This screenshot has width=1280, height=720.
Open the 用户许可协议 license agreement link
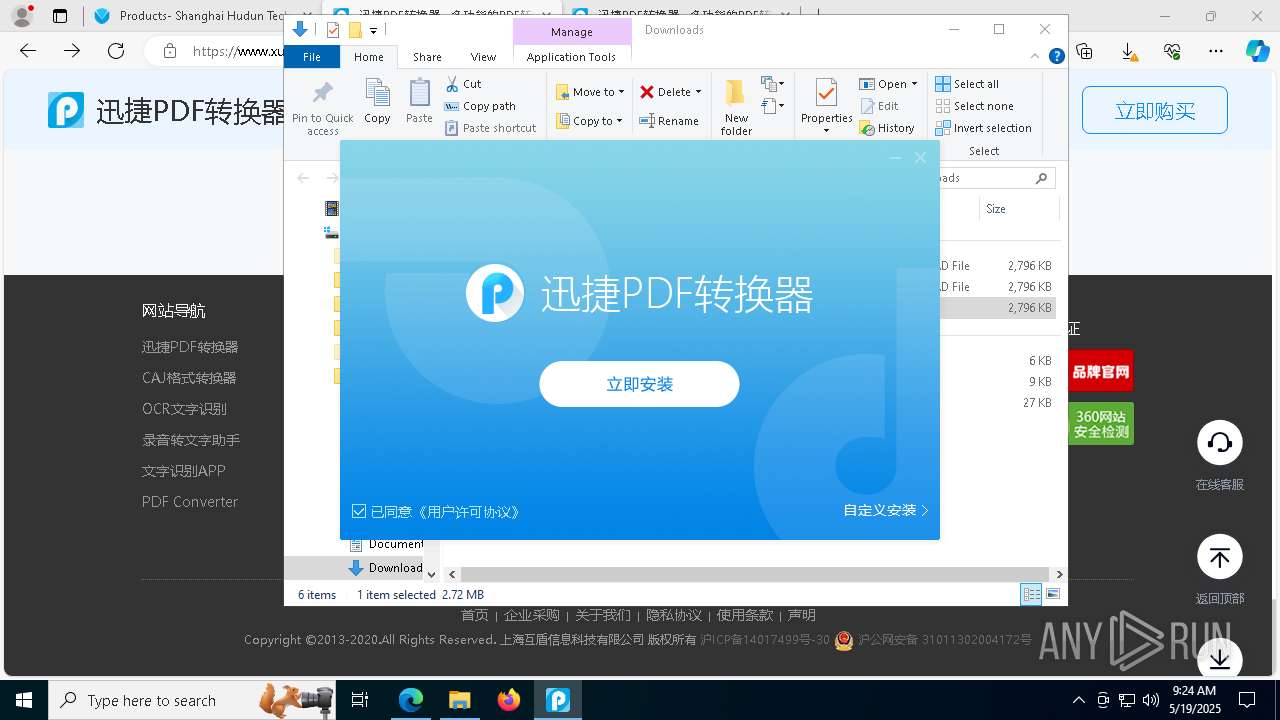468,511
